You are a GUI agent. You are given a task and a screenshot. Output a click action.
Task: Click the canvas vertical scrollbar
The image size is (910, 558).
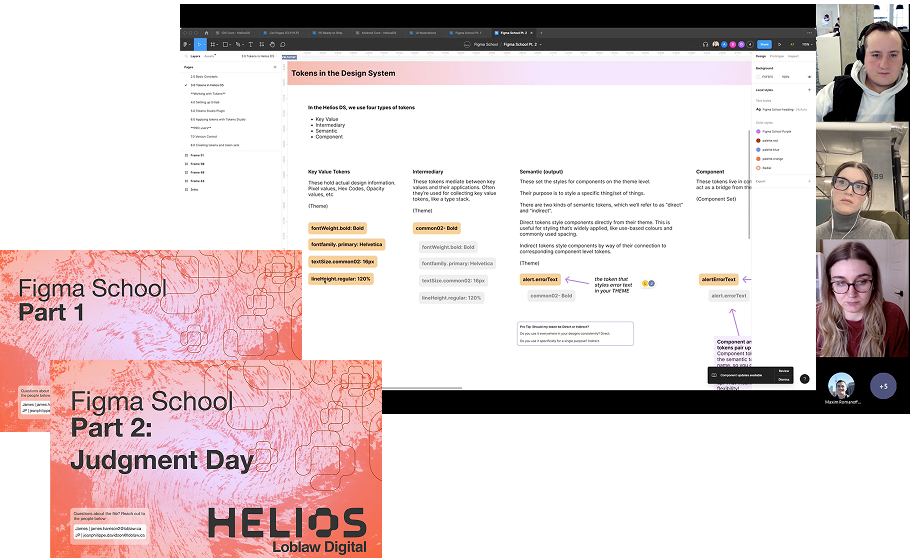pyautogui.click(x=749, y=184)
